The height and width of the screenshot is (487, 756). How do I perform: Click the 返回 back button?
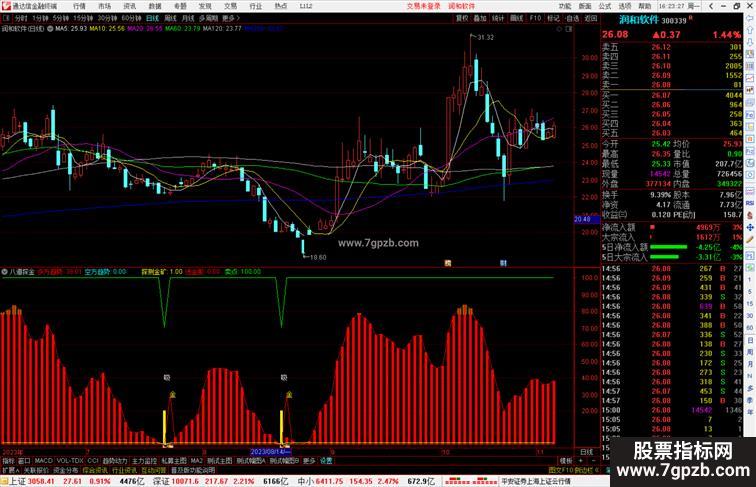pos(591,18)
